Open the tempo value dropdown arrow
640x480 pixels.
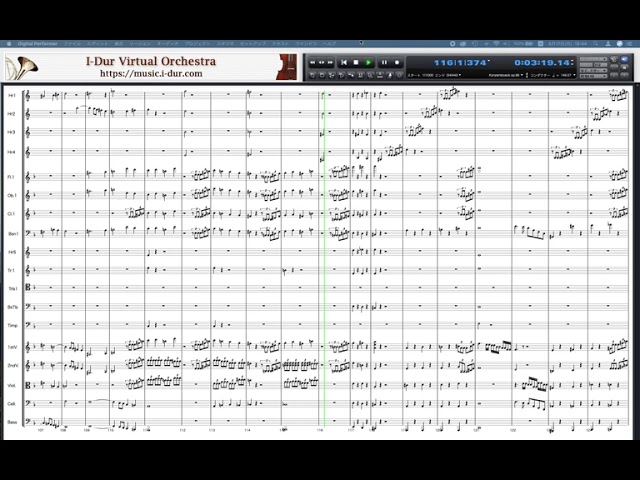click(574, 76)
